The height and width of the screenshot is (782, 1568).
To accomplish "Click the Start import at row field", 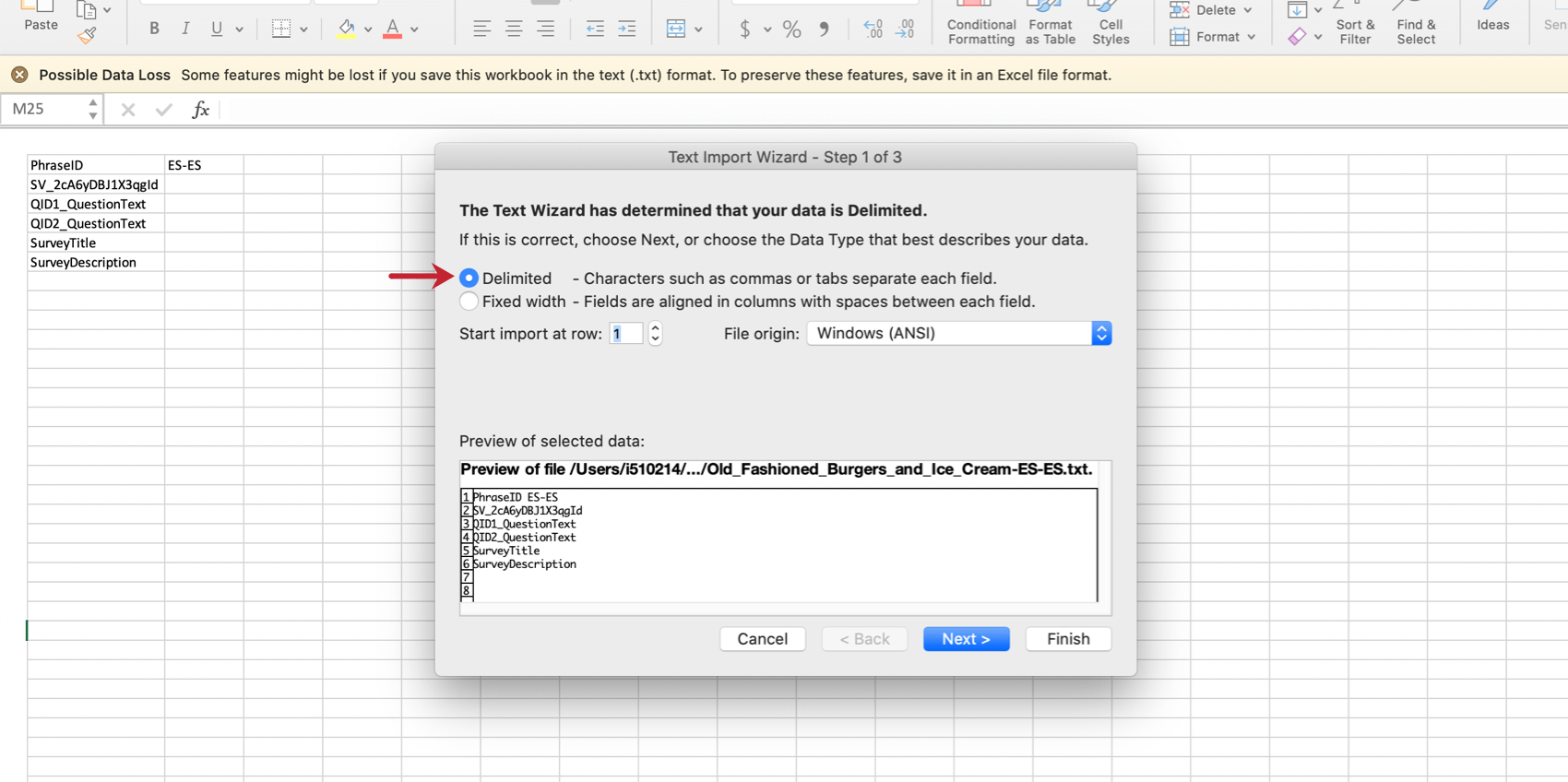I will tap(625, 333).
